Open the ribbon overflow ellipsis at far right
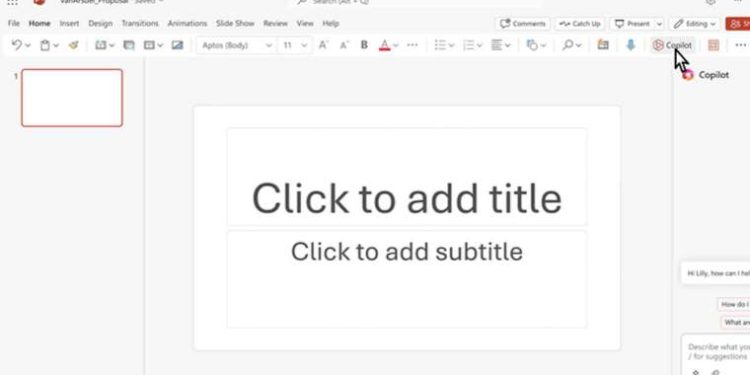The width and height of the screenshot is (750, 375). pyautogui.click(x=740, y=45)
